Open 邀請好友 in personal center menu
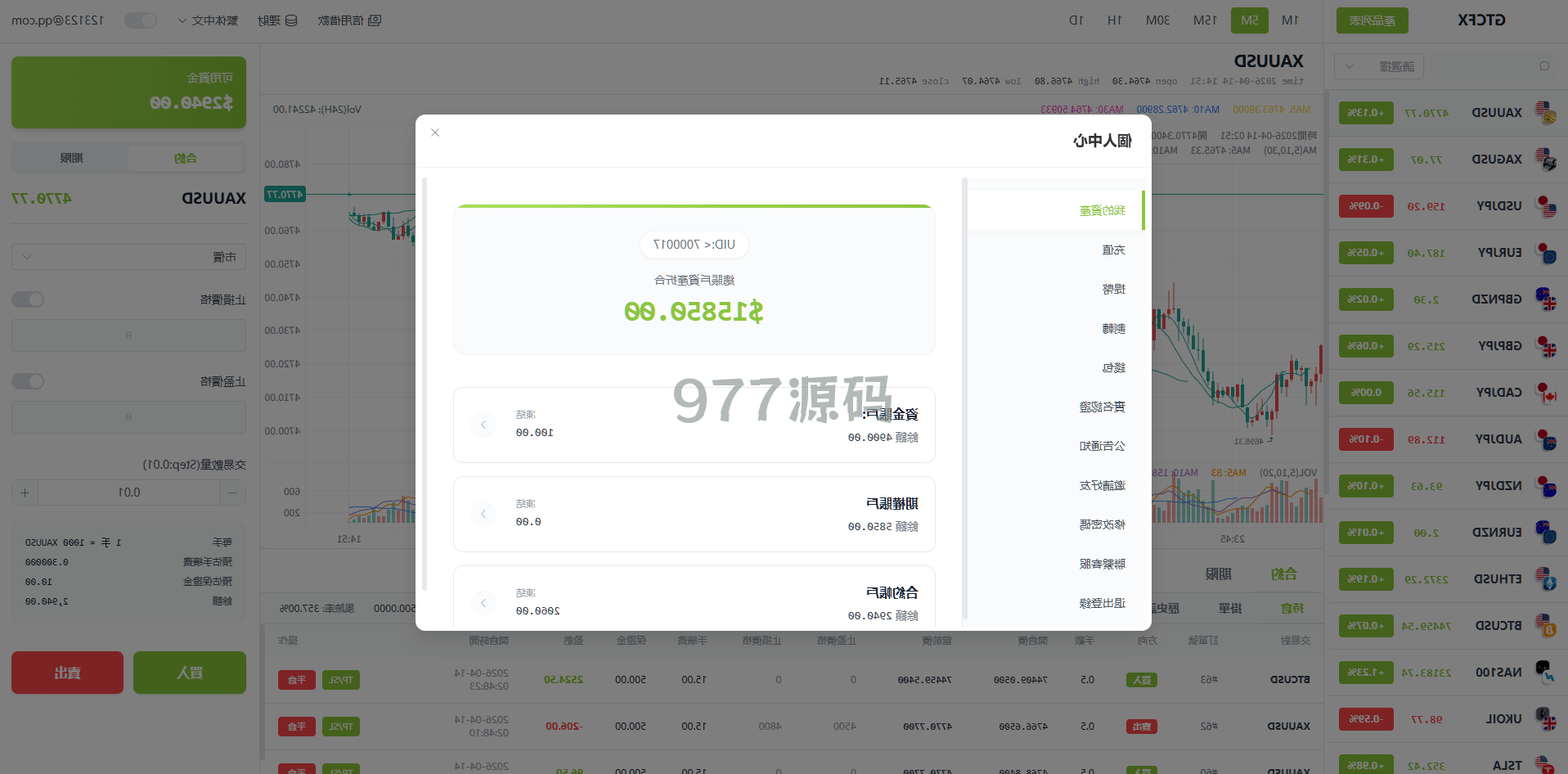1568x774 pixels. [x=1055, y=485]
